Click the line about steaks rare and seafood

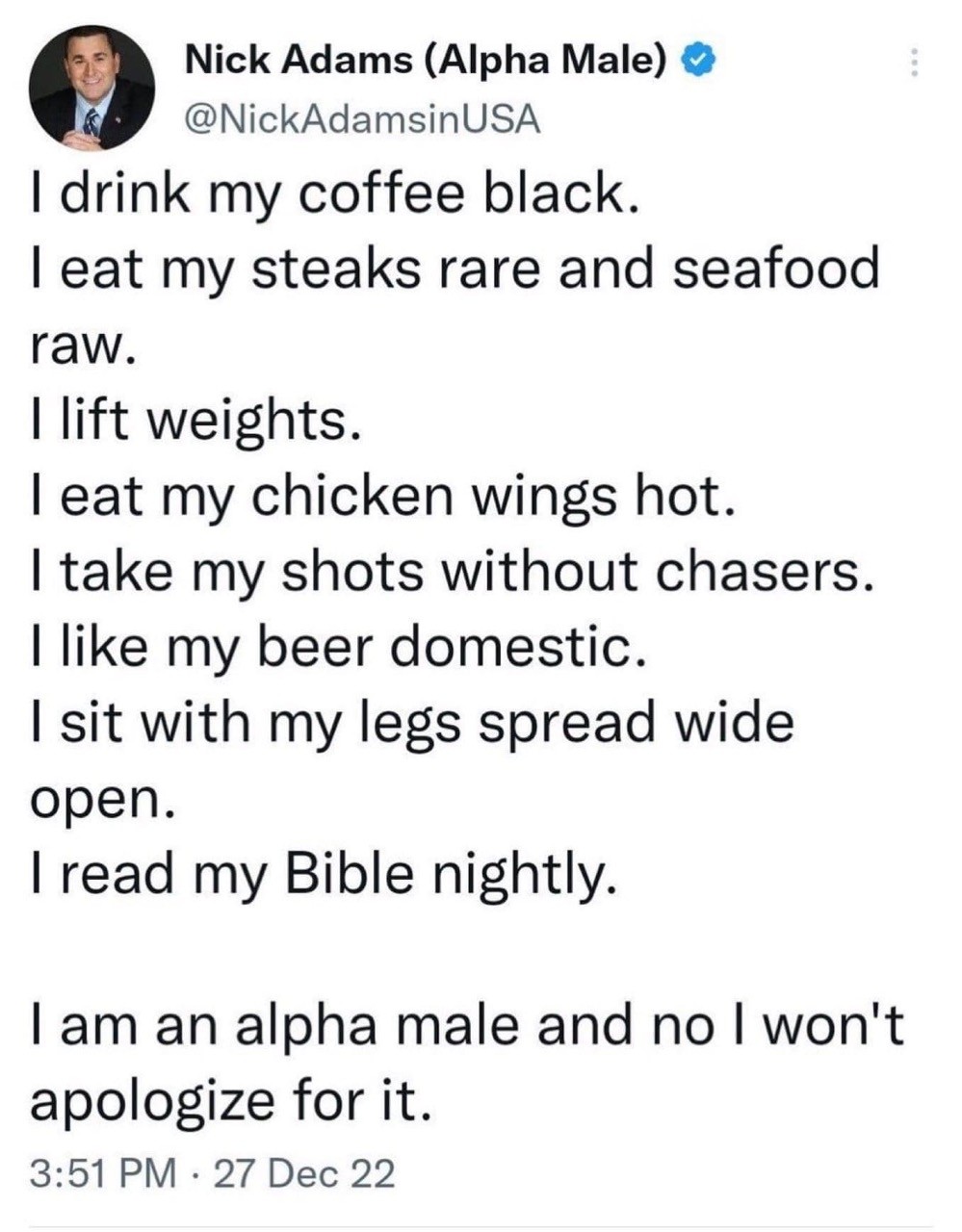click(x=455, y=269)
